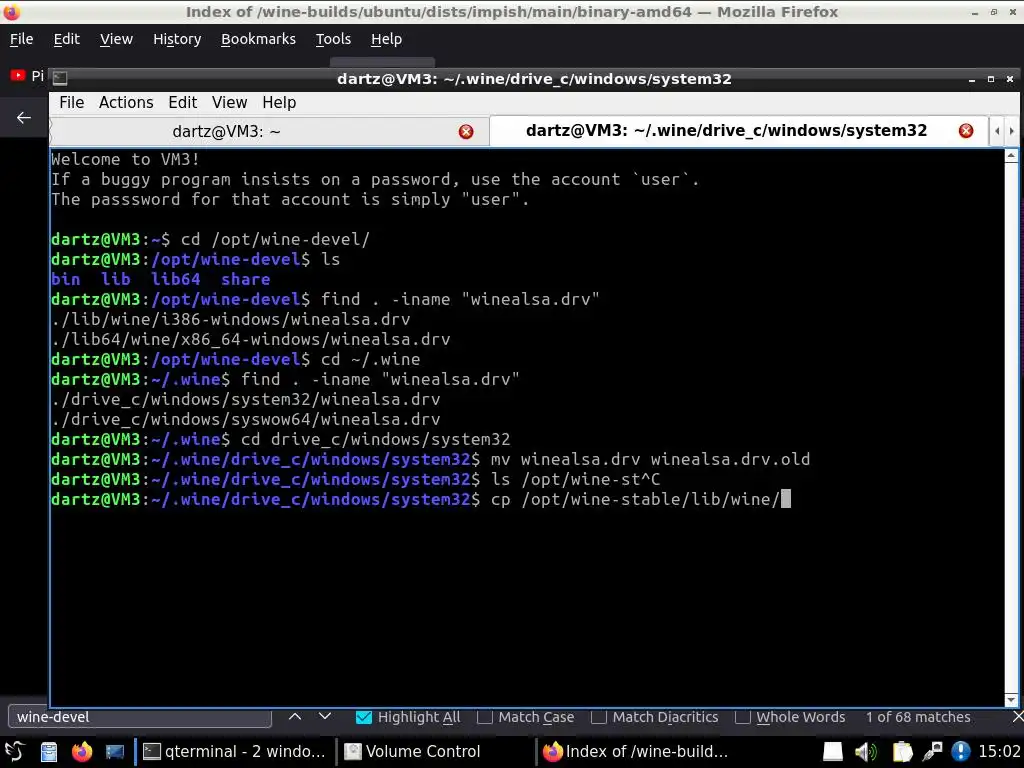
Task: Switch to the Index of /wine-build Firefox taskbar entry
Action: (x=635, y=752)
